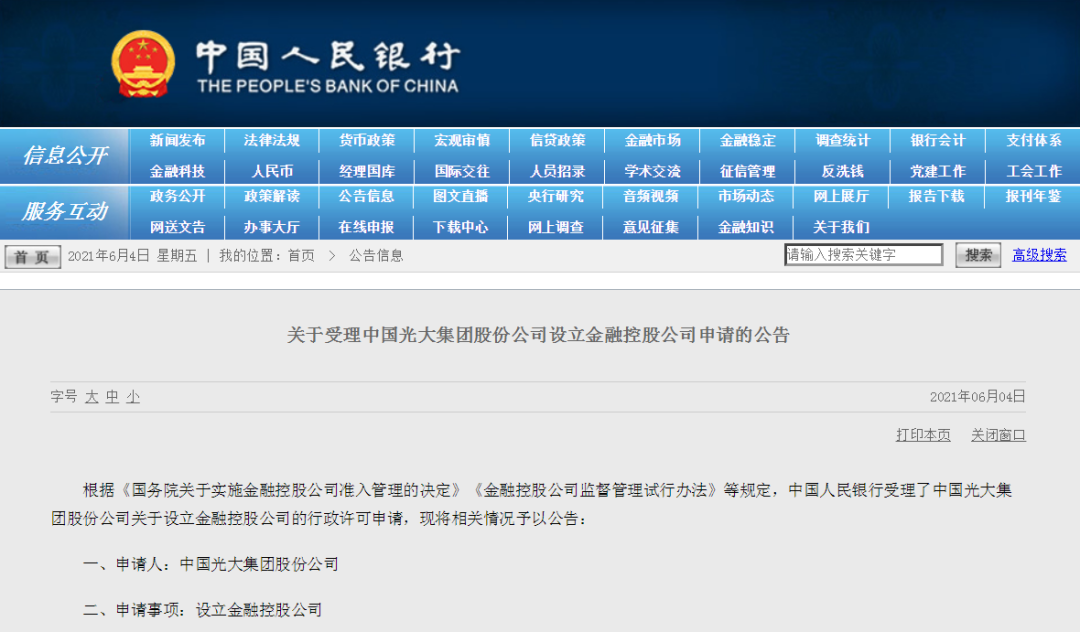
Task: Set font size to 大
Action: [x=92, y=397]
